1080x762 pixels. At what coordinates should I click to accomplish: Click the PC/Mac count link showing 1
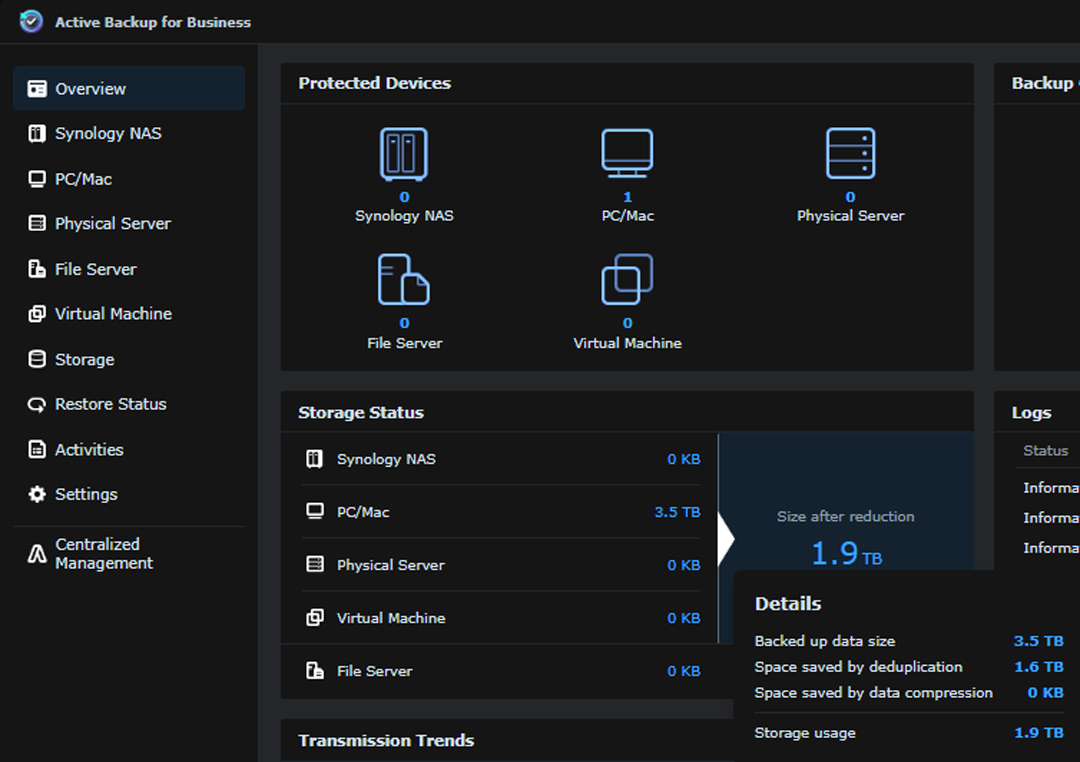[x=627, y=197]
